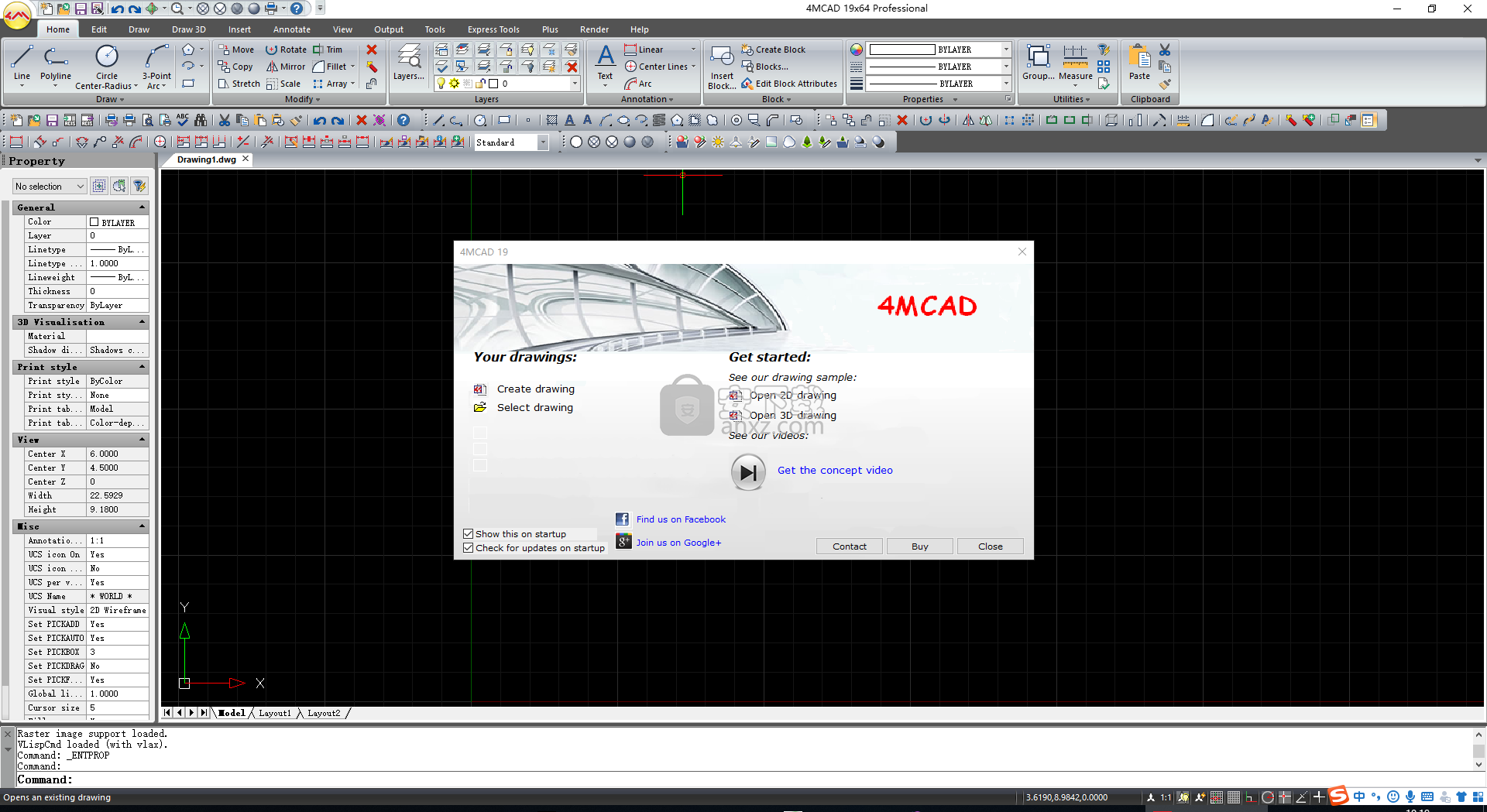Click the Close button in 4MCAD dialog
Image resolution: width=1487 pixels, height=812 pixels.
[991, 546]
